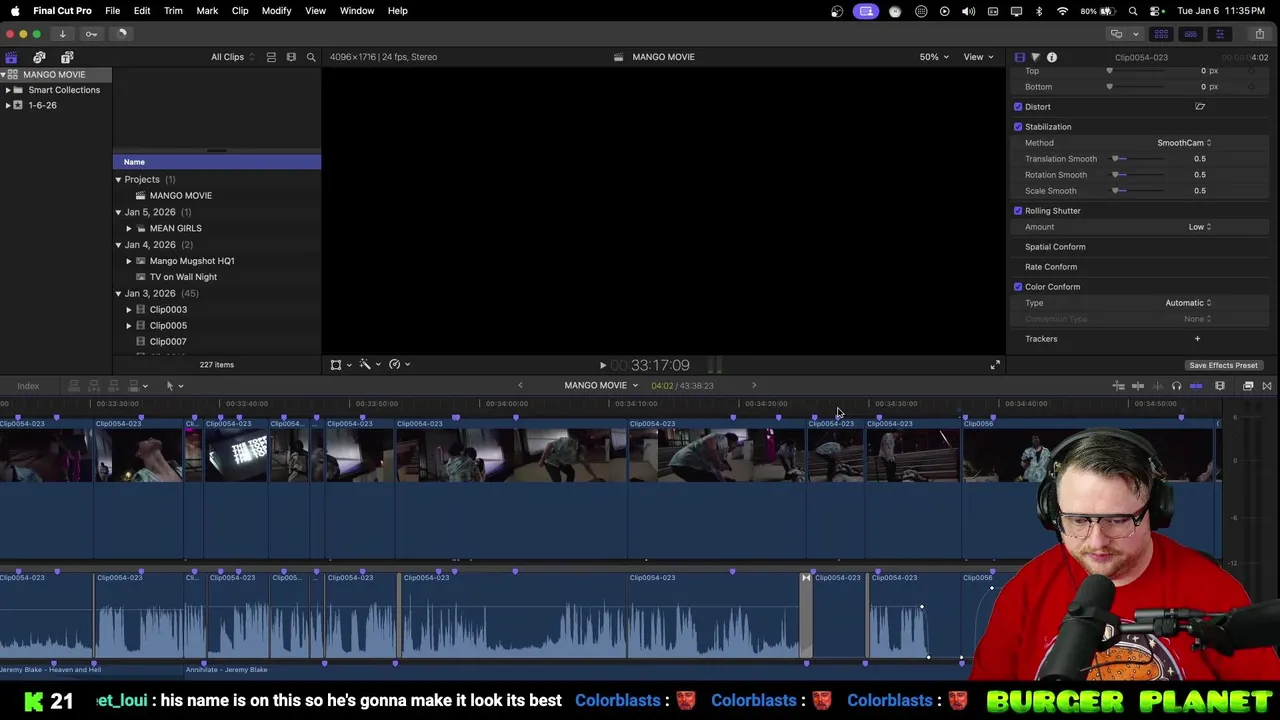Add a tracker with plus icon
The height and width of the screenshot is (720, 1280).
pos(1197,339)
